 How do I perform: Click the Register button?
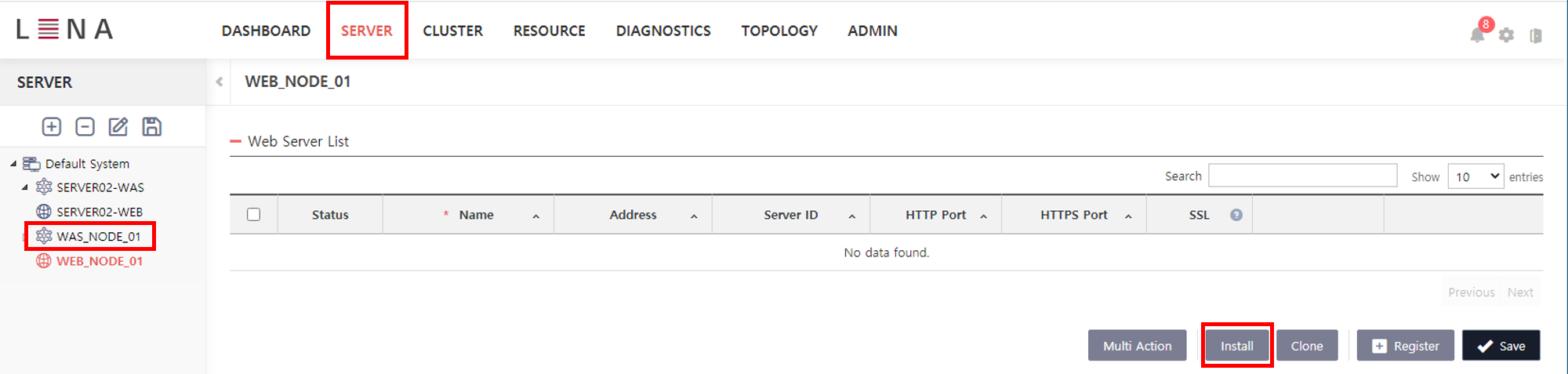click(1405, 346)
